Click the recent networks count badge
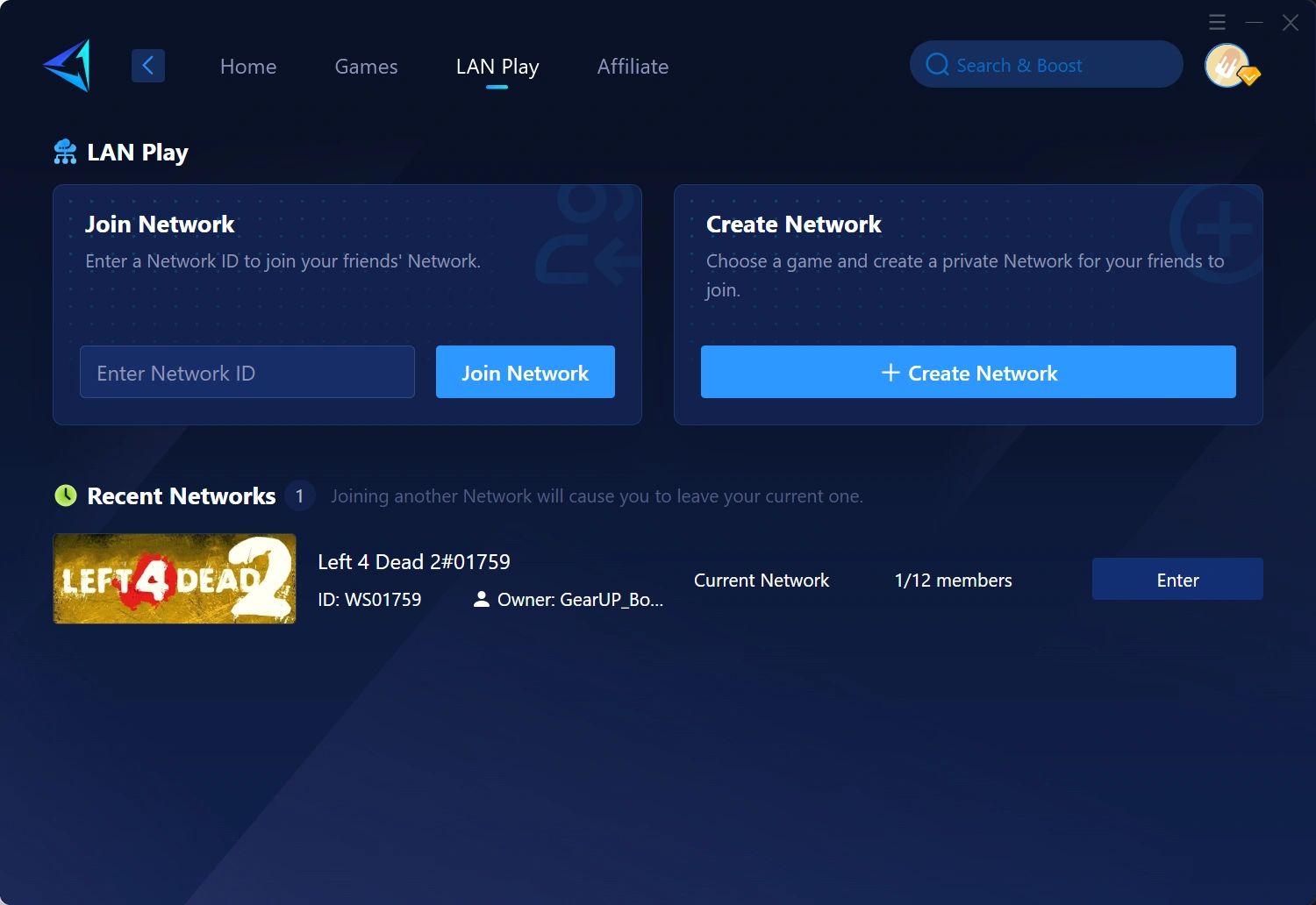The image size is (1316, 905). coord(299,496)
